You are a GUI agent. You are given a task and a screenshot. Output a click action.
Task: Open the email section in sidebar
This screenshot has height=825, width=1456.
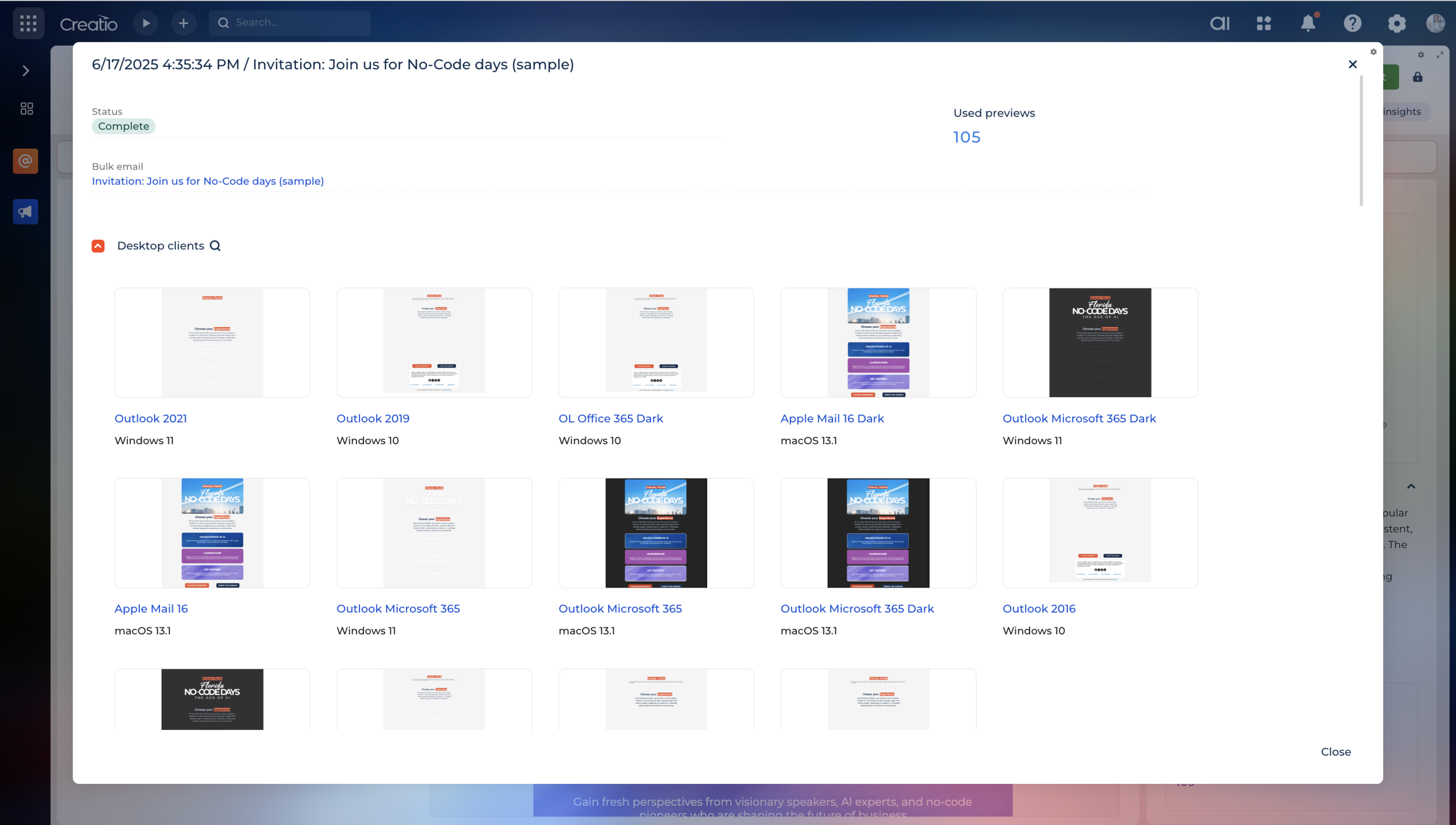pyautogui.click(x=25, y=161)
